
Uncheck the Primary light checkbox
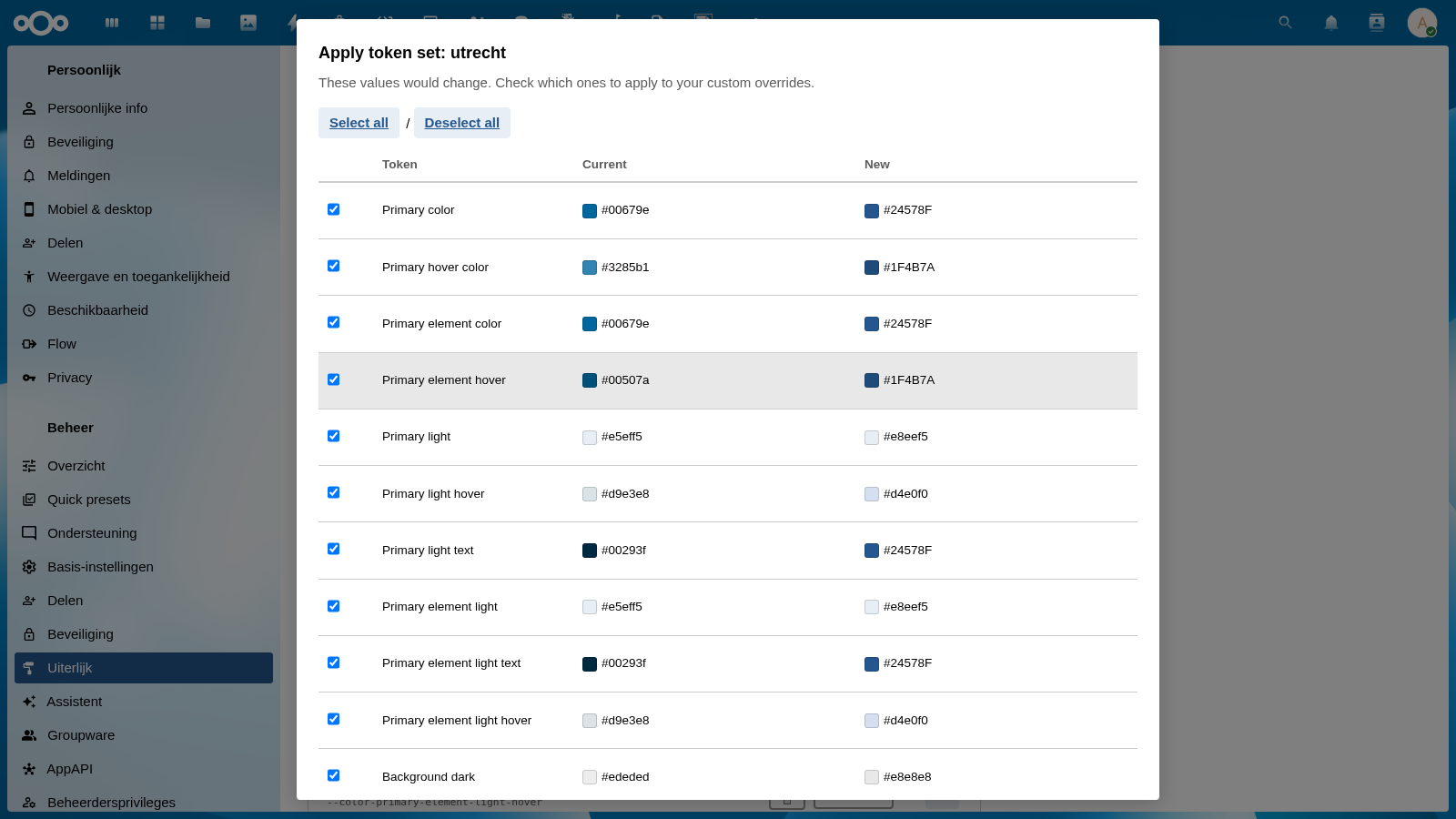click(333, 436)
